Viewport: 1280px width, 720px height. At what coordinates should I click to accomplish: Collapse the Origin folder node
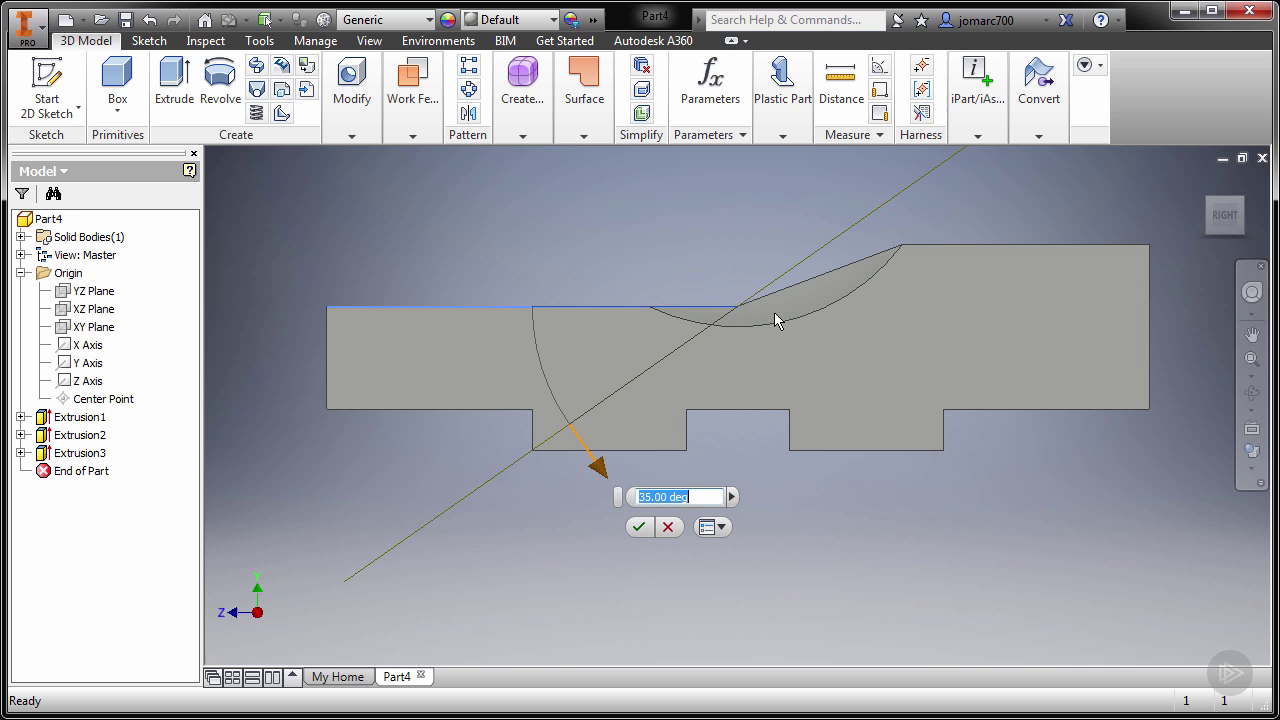pos(21,273)
